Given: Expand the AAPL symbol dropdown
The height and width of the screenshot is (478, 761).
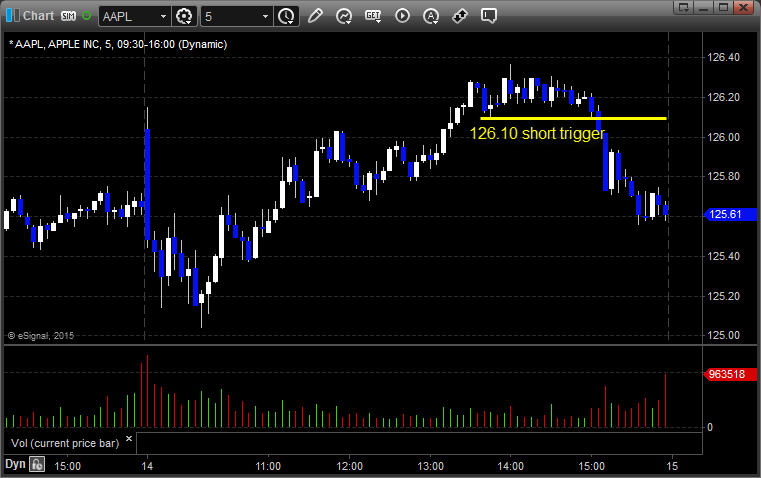Looking at the screenshot, I should [164, 16].
